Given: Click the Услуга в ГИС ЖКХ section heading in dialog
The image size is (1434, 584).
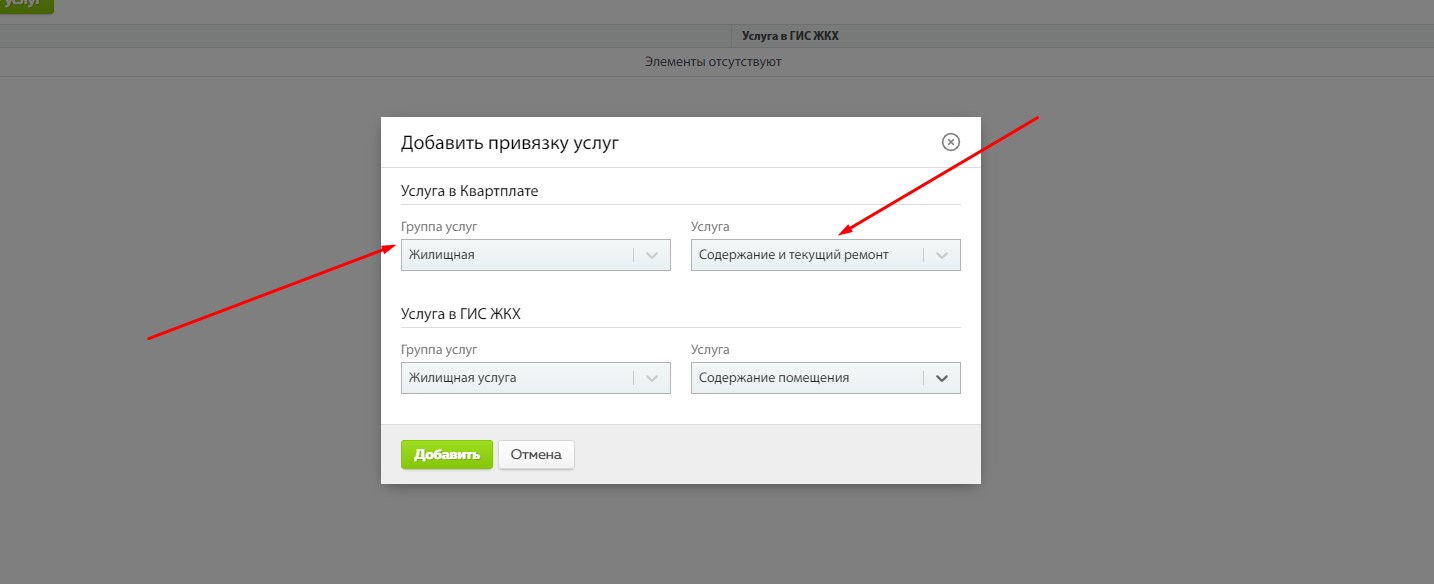Looking at the screenshot, I should (461, 313).
